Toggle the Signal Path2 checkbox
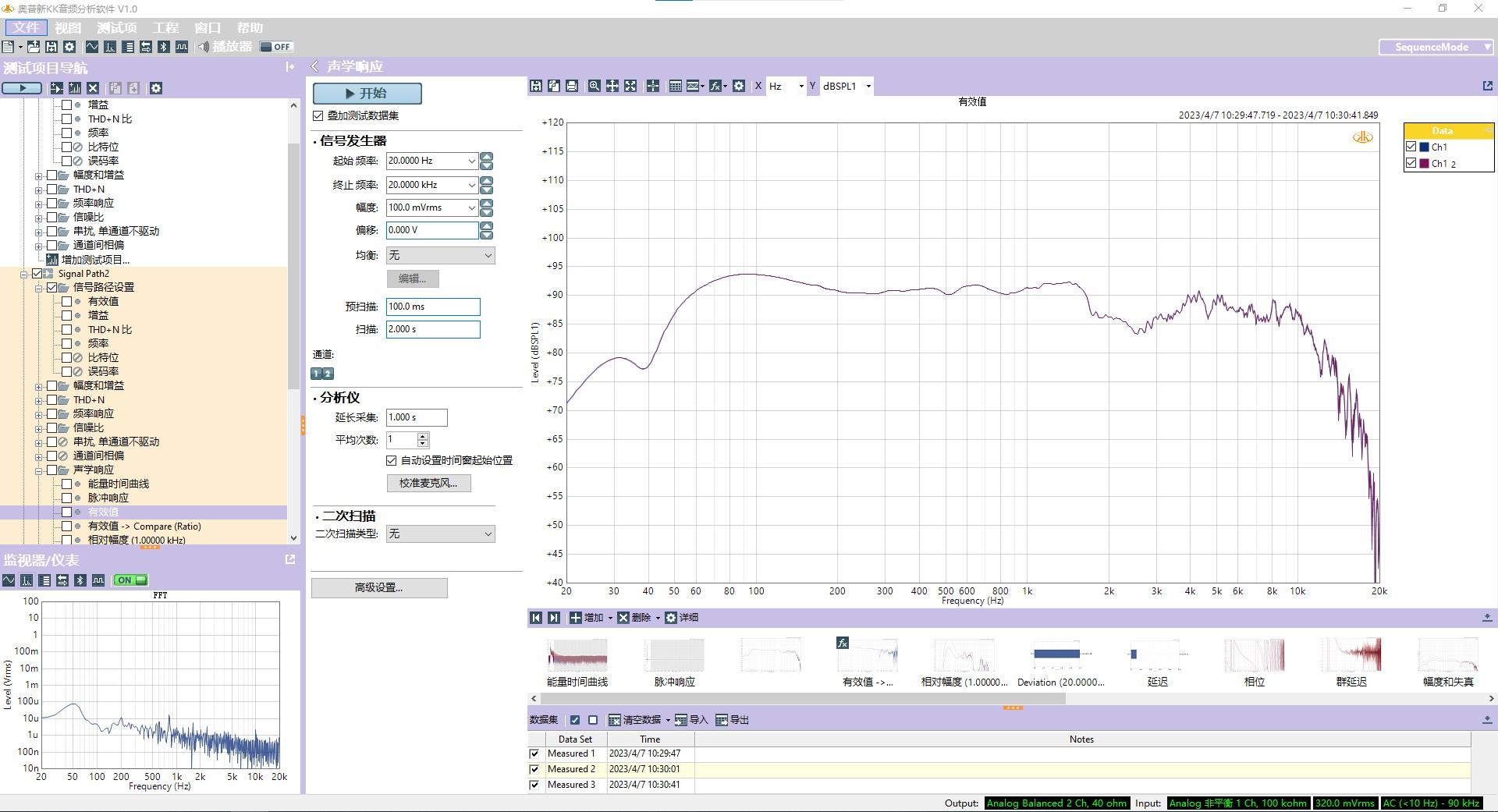 (x=37, y=274)
